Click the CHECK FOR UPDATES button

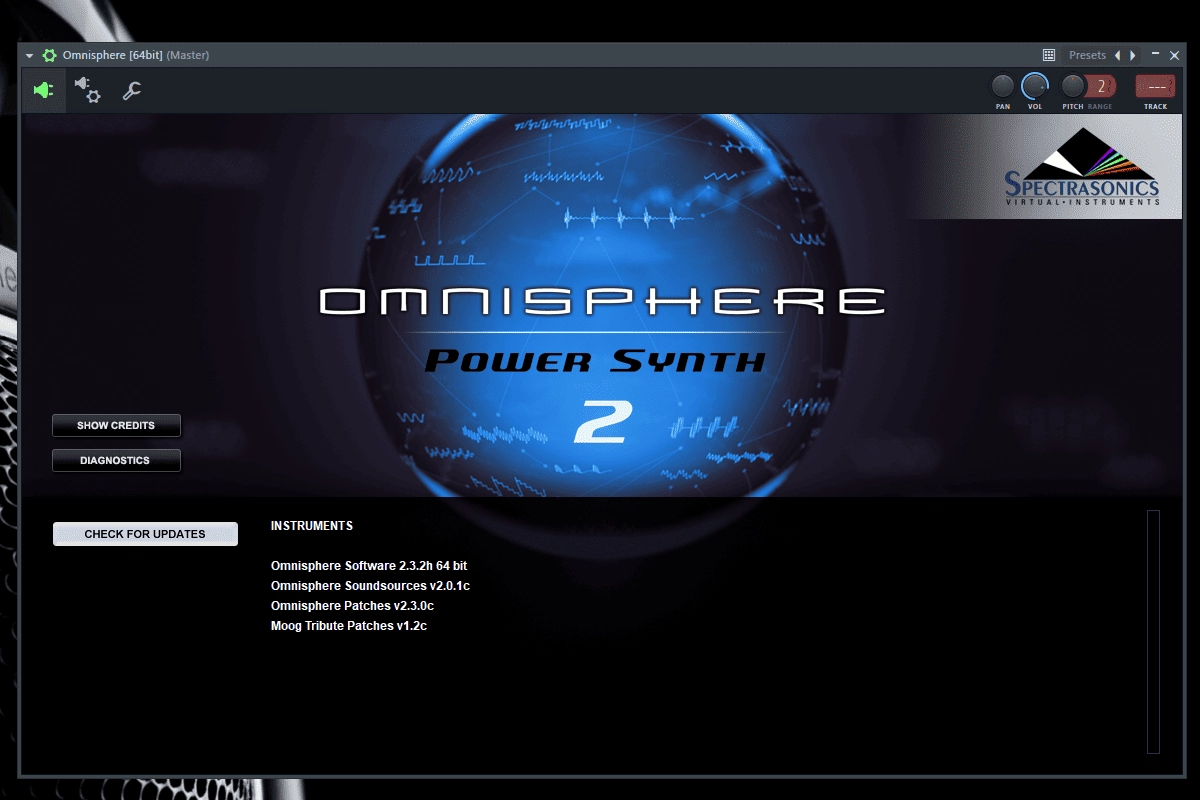click(145, 534)
